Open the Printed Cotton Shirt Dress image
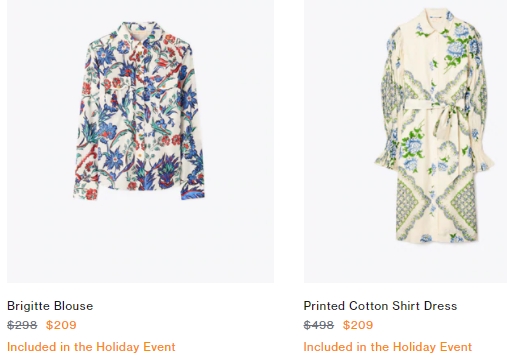Viewport: 507px width, 360px height. pos(405,141)
